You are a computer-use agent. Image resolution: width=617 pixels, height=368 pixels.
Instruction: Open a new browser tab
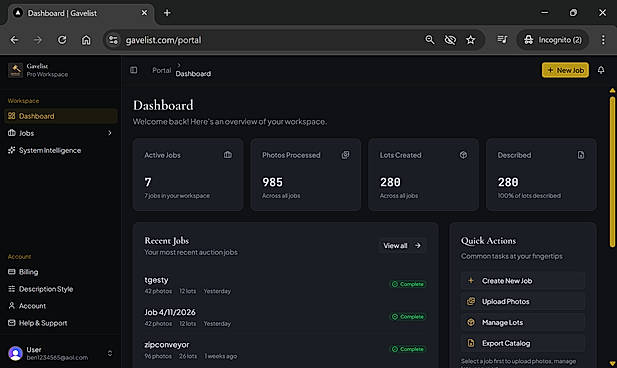pos(167,13)
